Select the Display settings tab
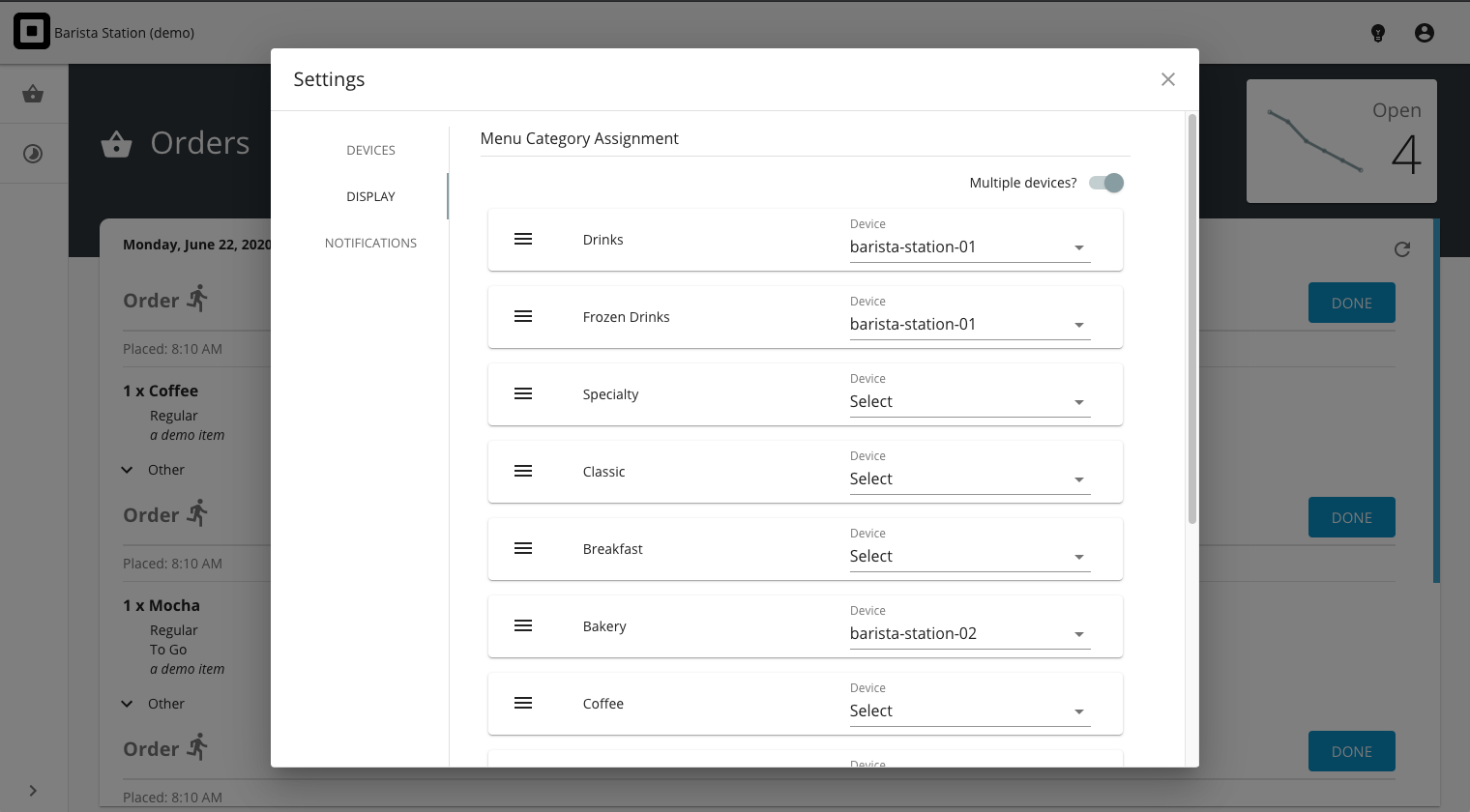 (x=370, y=196)
